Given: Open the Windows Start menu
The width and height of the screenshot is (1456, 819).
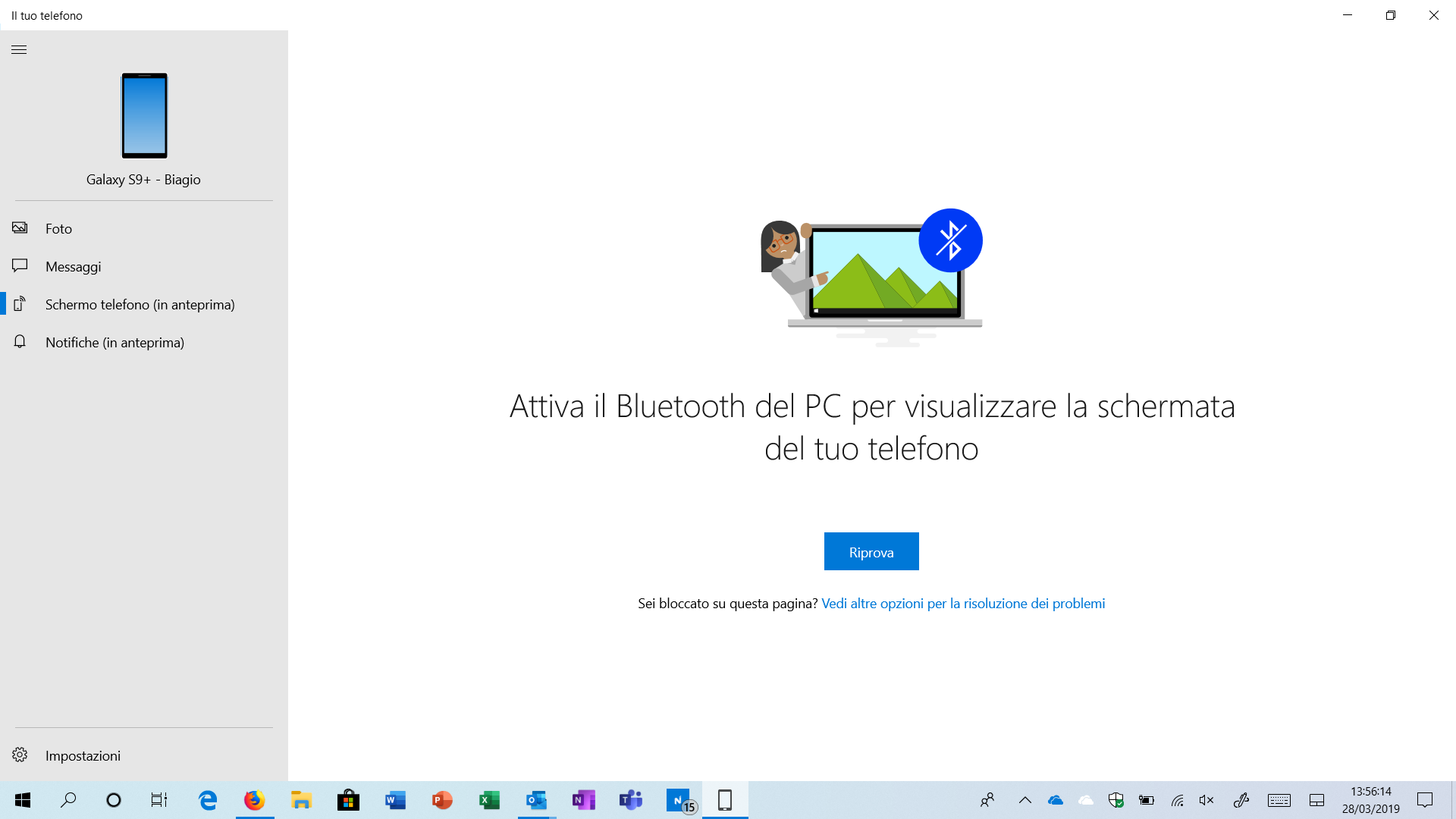Looking at the screenshot, I should [23, 800].
